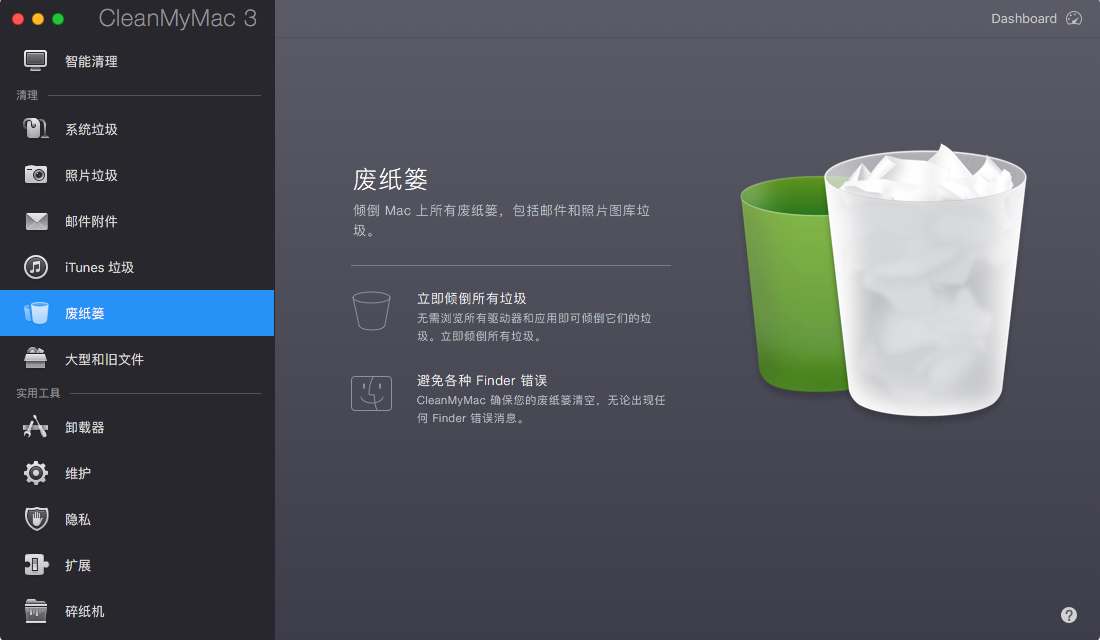Go to 扩展 in the sidebar
Image resolution: width=1100 pixels, height=640 pixels.
pos(137,566)
